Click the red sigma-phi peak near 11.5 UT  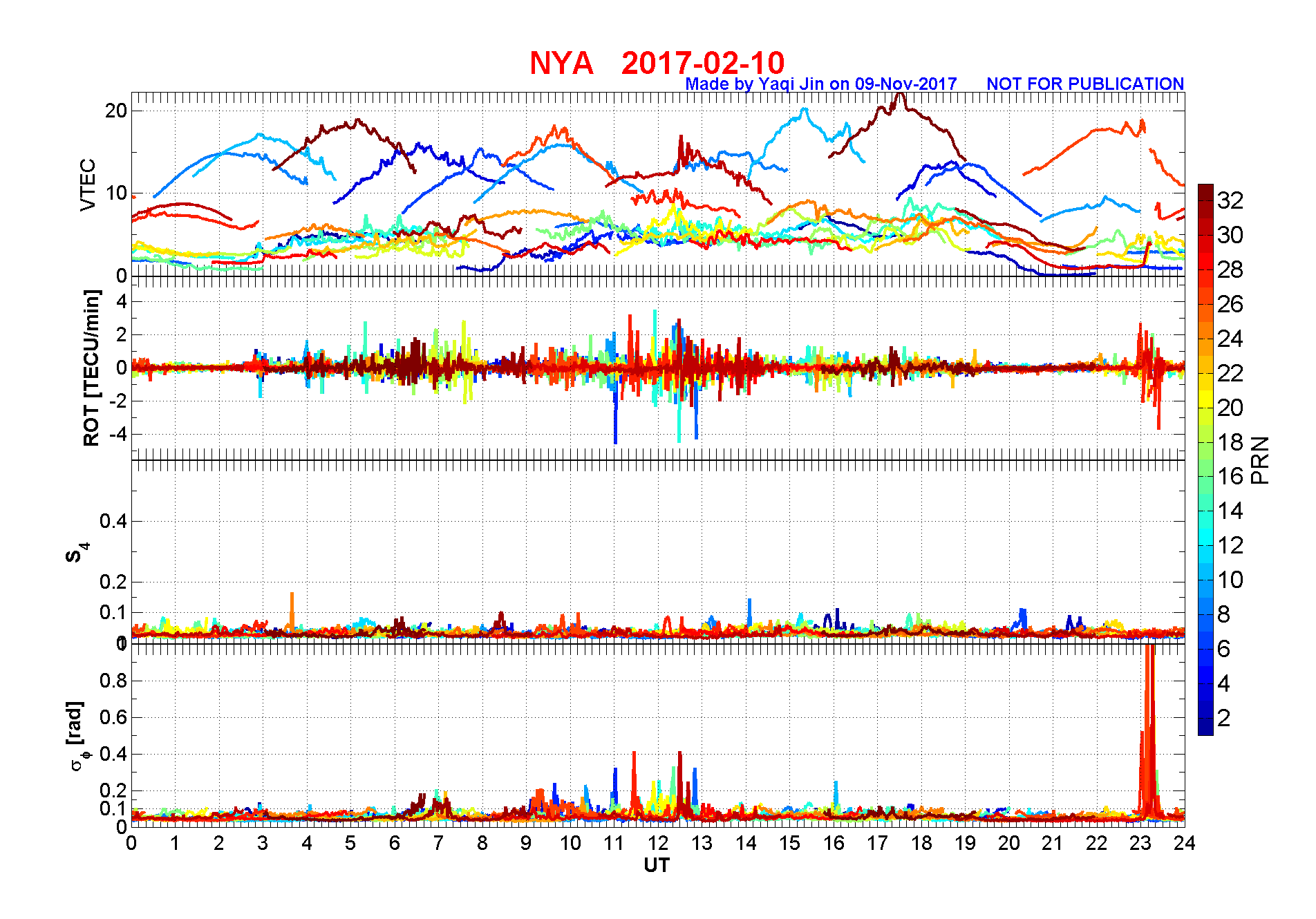click(x=634, y=781)
